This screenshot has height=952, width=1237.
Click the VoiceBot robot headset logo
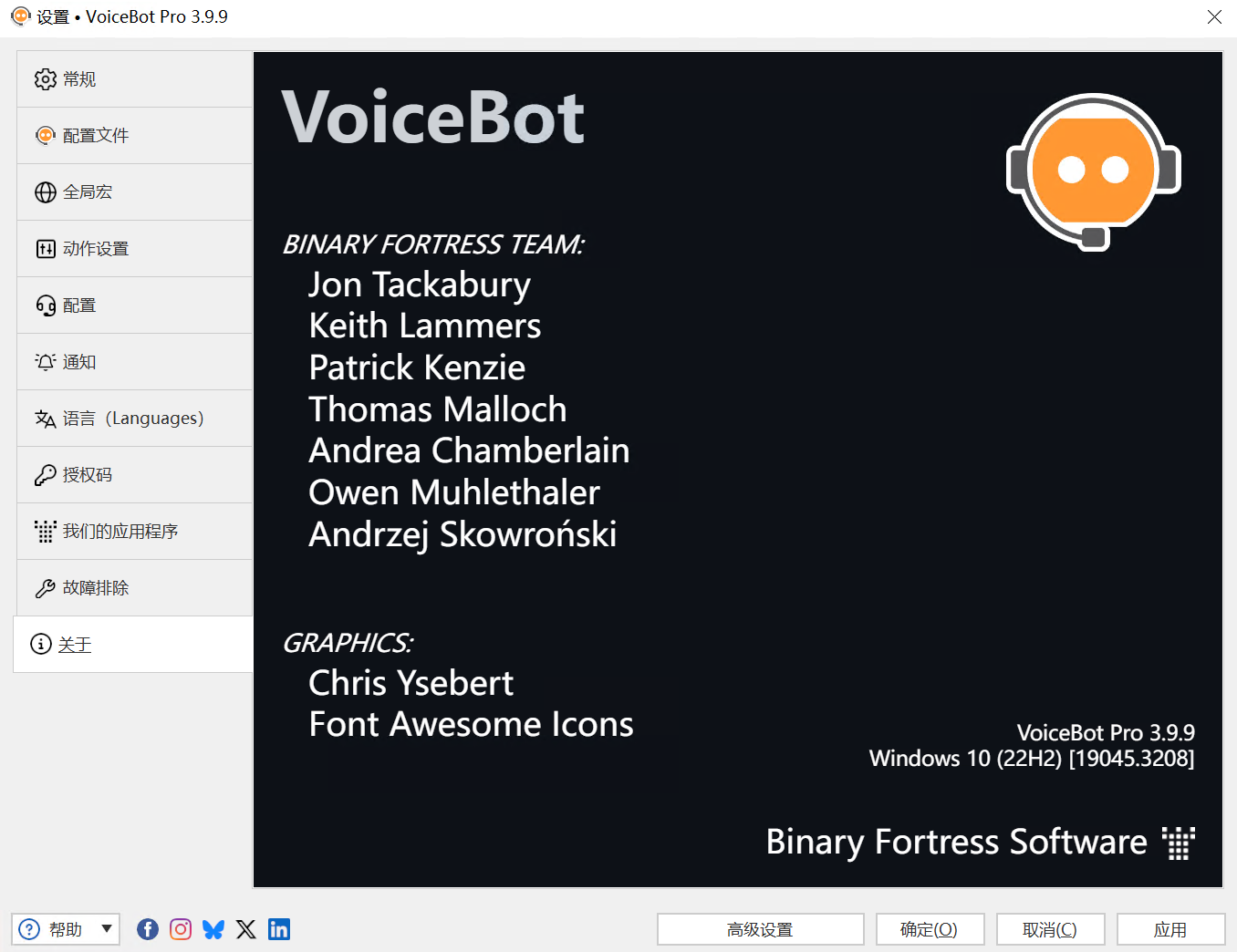click(x=1094, y=171)
